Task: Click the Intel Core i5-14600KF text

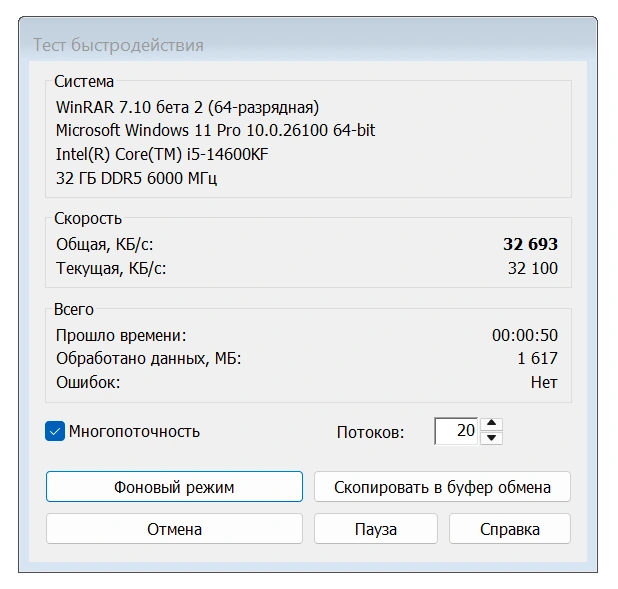Action: [x=162, y=155]
